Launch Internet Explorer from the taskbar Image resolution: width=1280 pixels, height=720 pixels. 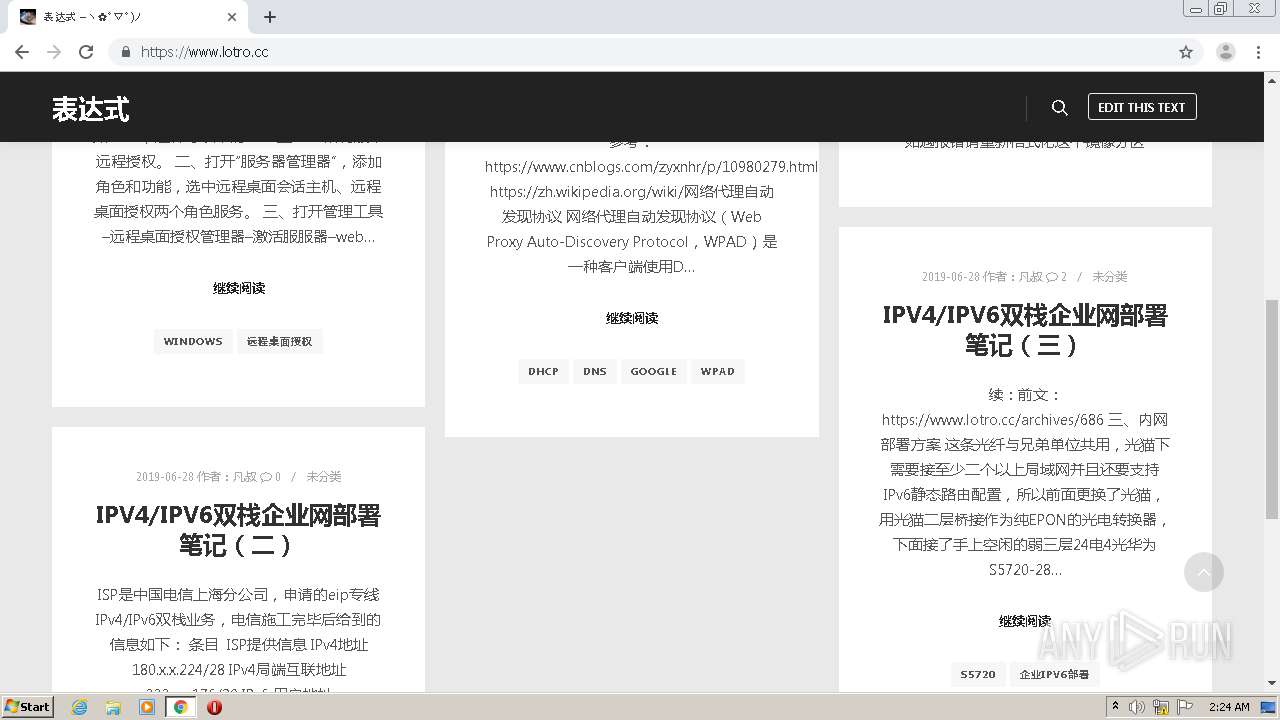pos(80,707)
